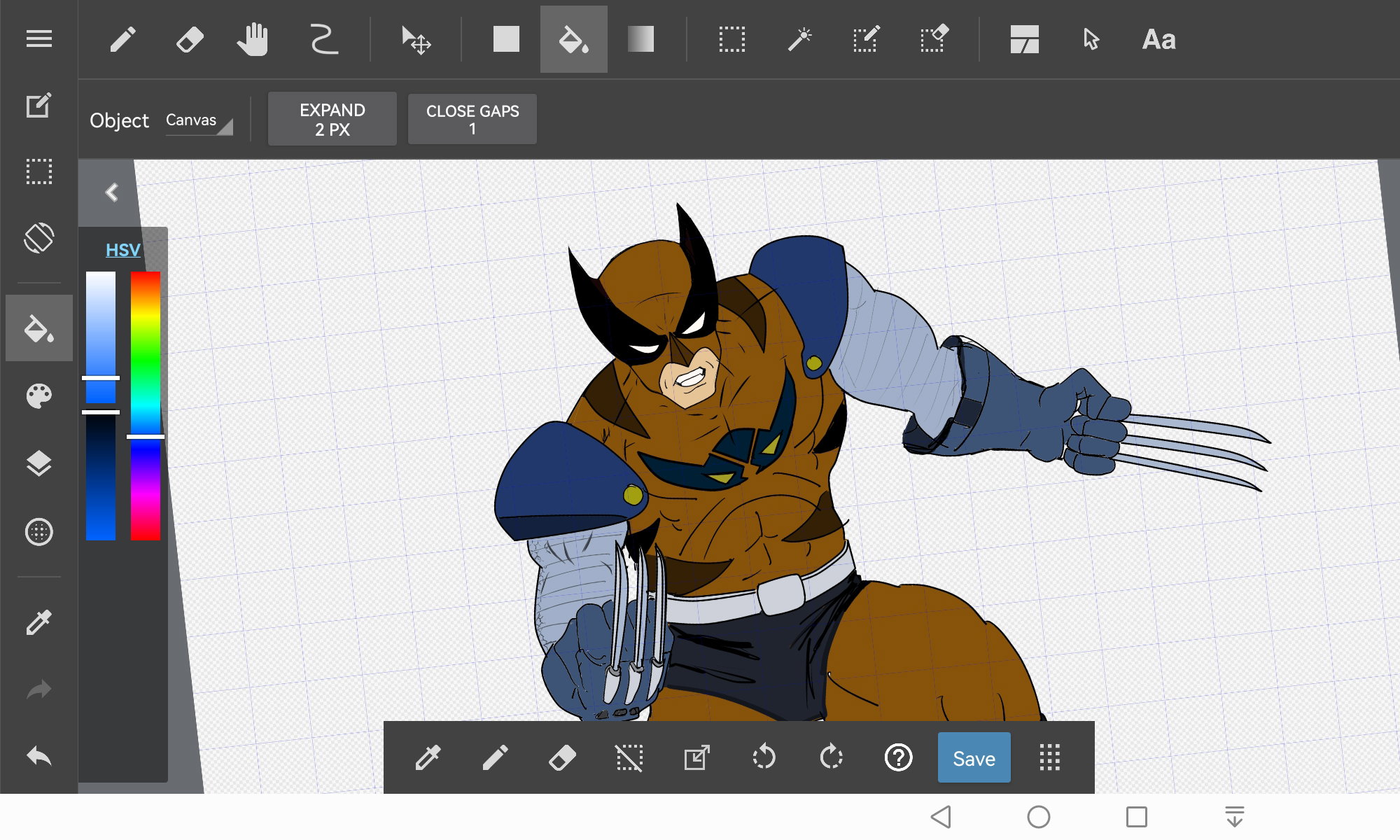Tap the Rotate canvas icon in sidebar

pos(39,238)
